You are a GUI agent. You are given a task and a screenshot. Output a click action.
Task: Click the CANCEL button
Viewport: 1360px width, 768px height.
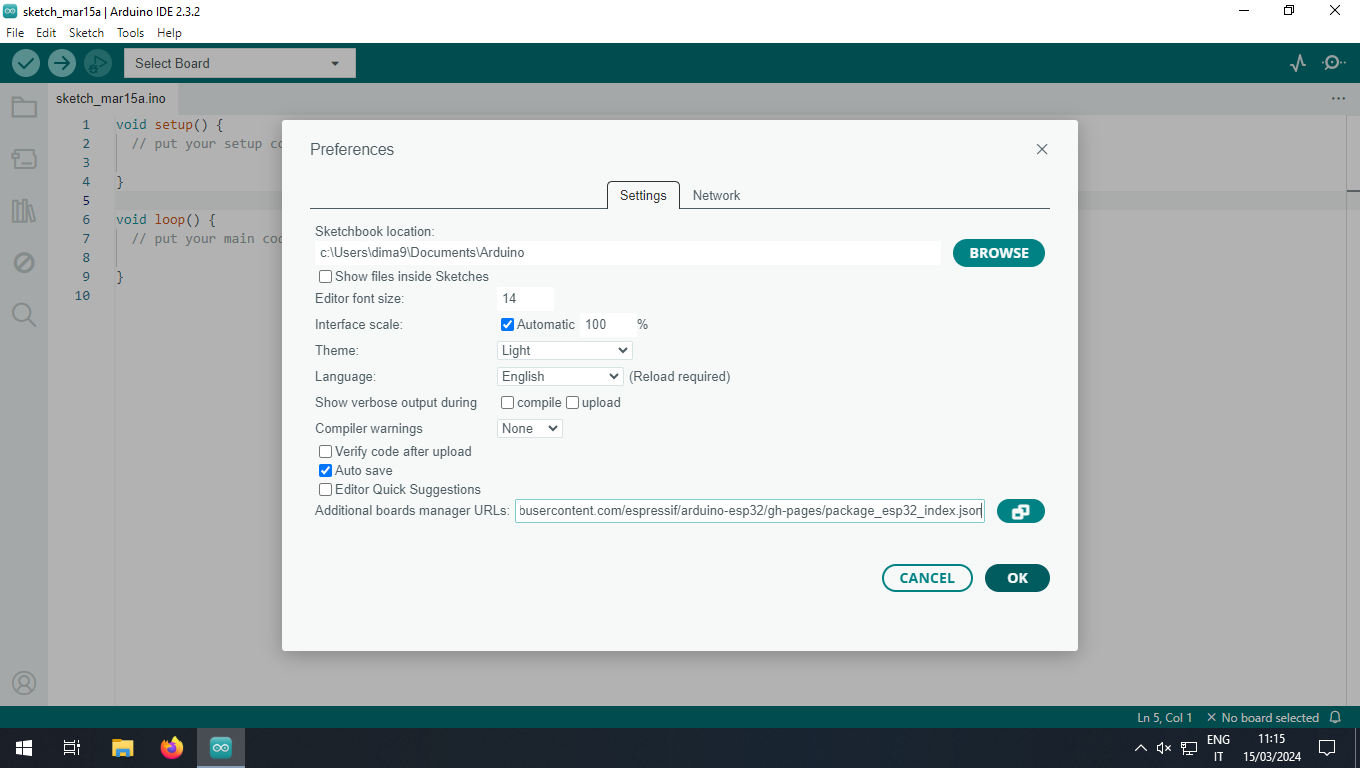[x=927, y=578]
